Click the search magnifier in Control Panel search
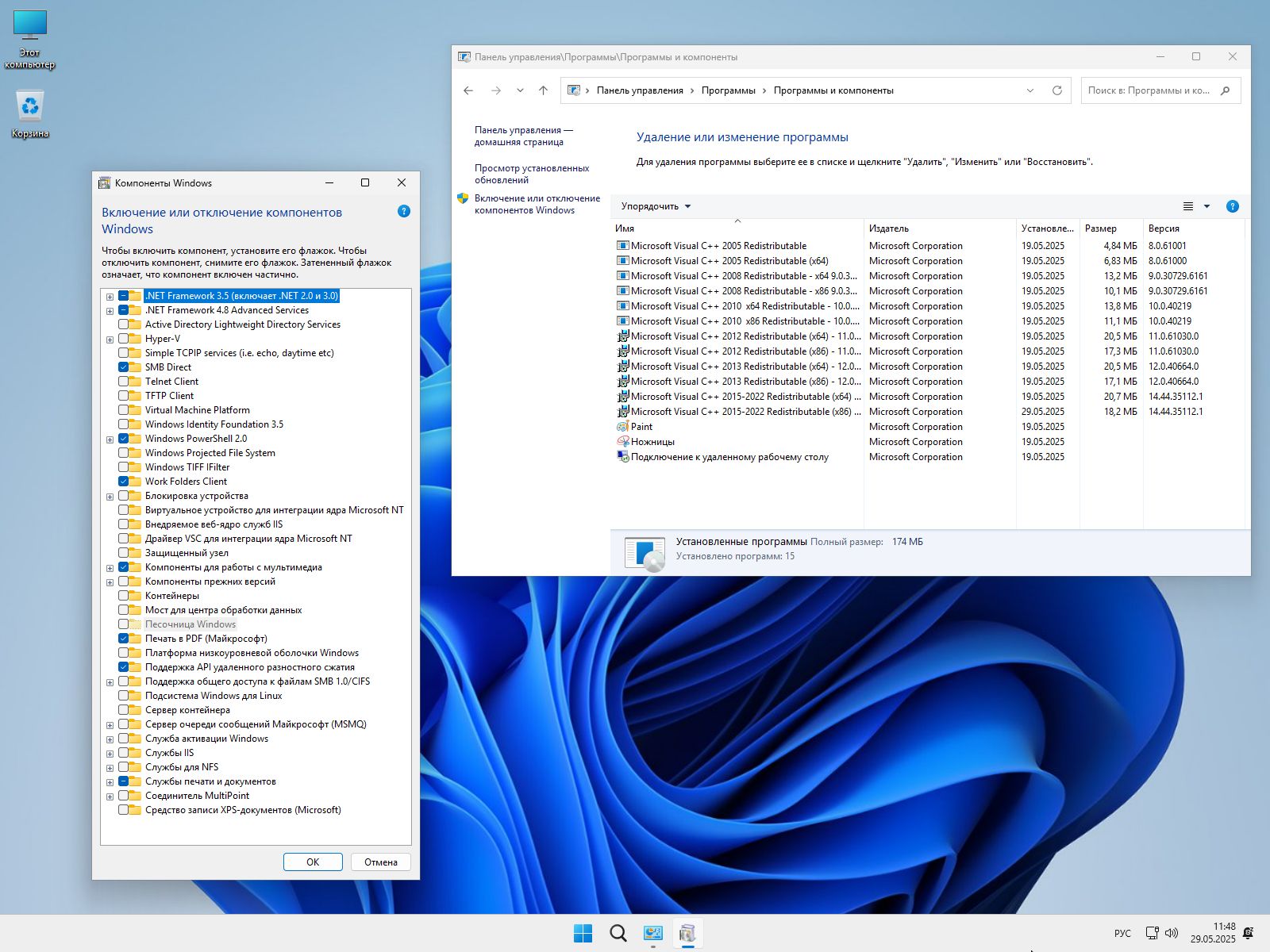The image size is (1270, 952). coord(1226,90)
